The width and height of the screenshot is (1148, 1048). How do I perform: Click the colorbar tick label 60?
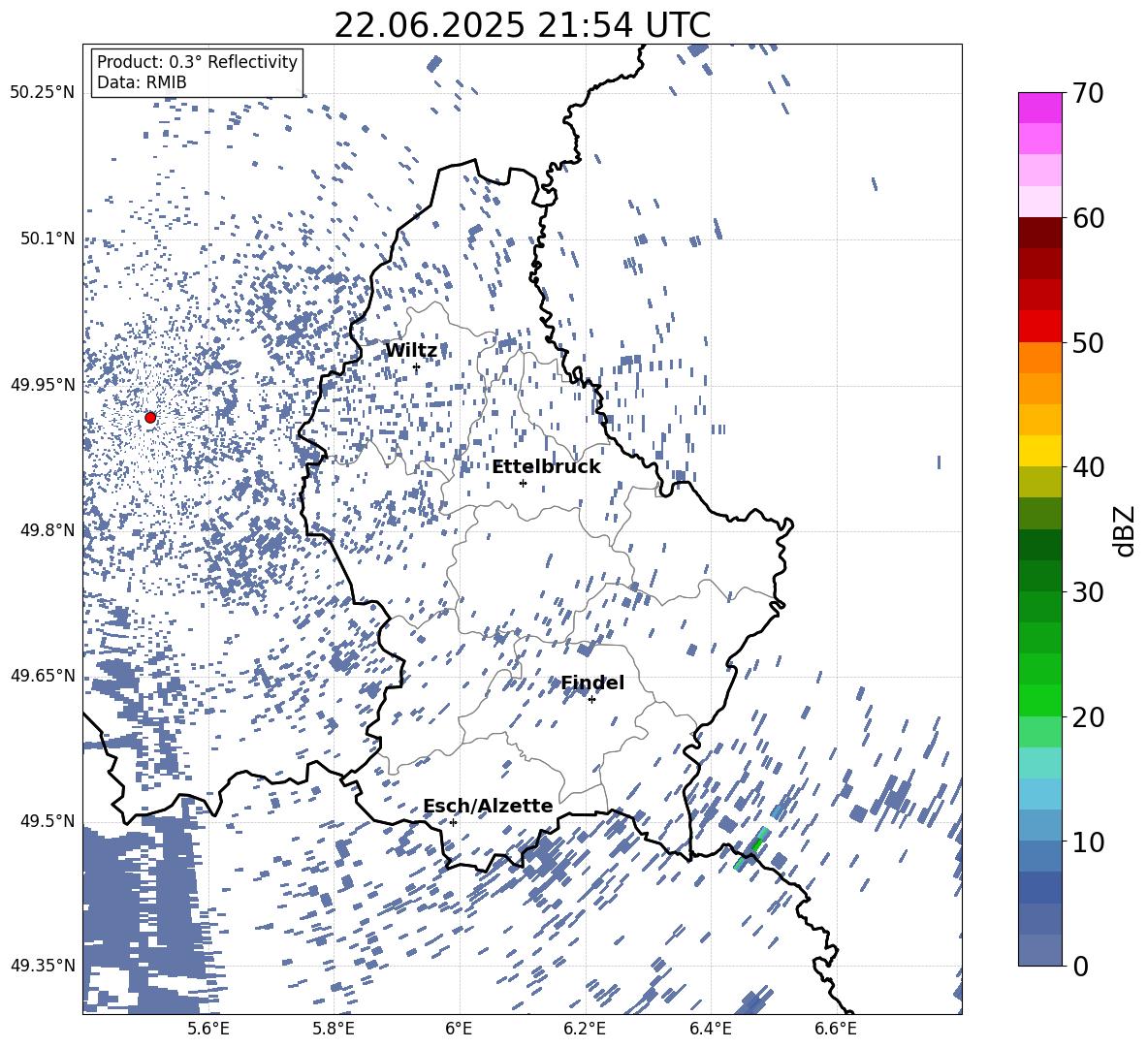(x=1088, y=218)
